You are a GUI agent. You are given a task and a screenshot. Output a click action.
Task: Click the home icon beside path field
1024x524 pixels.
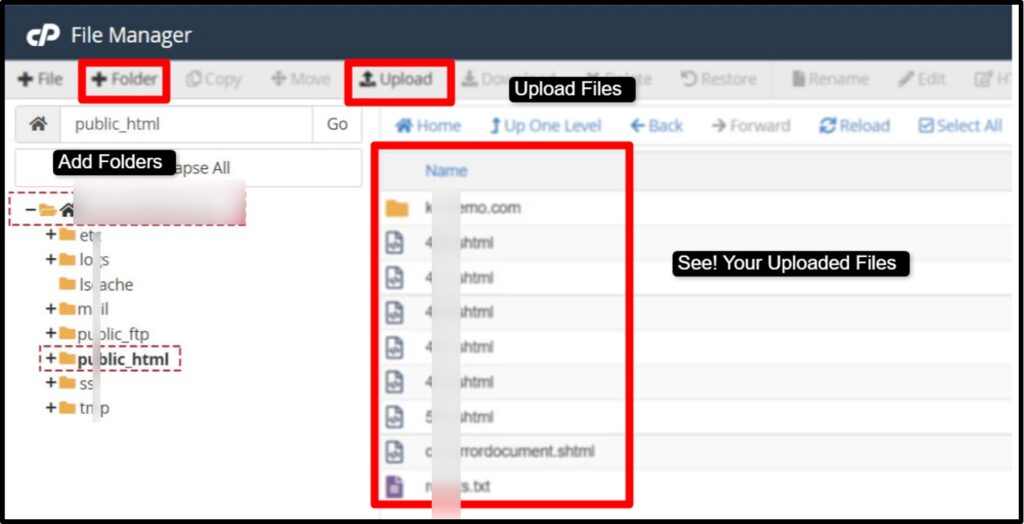click(38, 124)
